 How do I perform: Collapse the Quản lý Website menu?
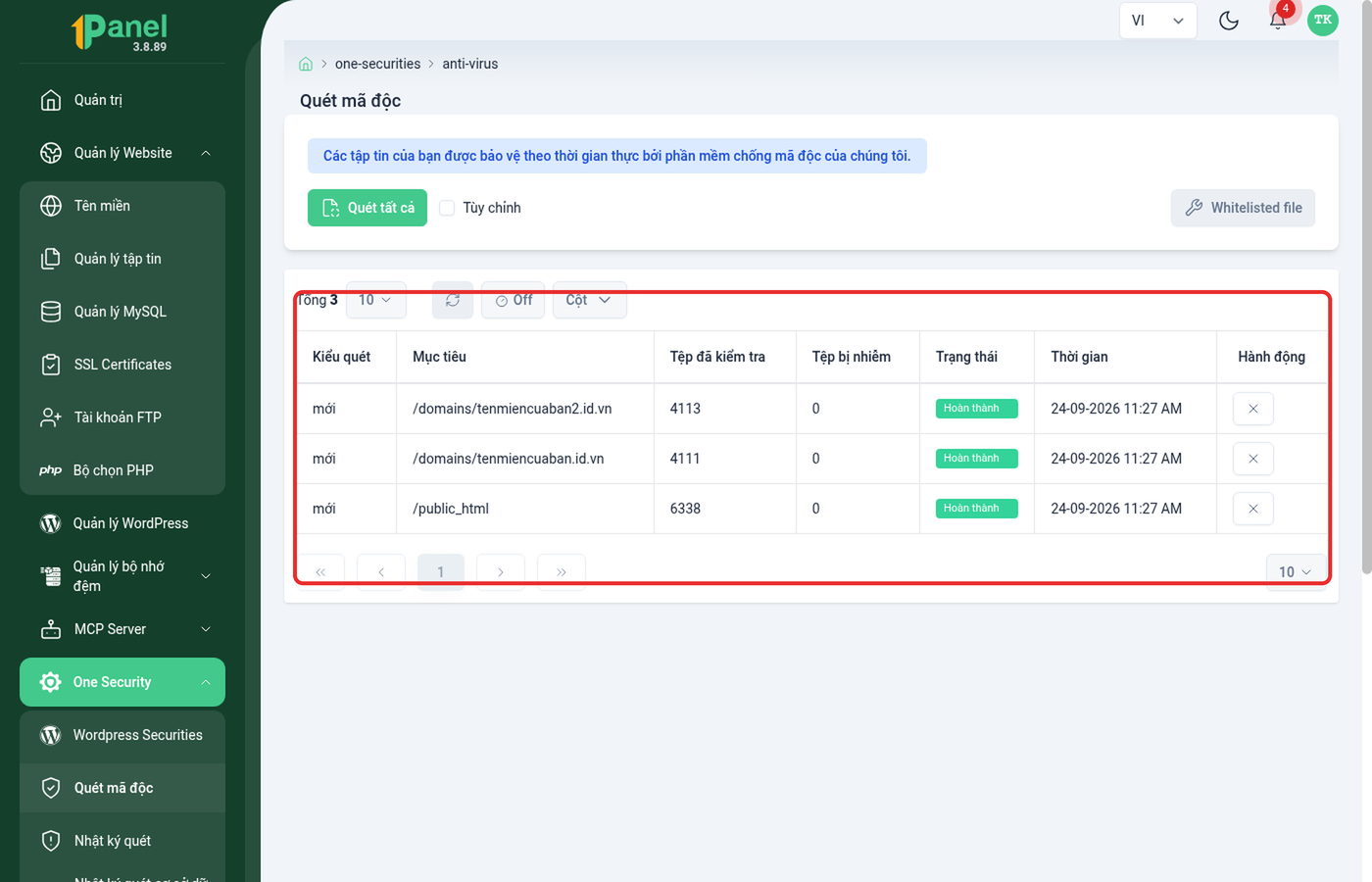tap(122, 153)
